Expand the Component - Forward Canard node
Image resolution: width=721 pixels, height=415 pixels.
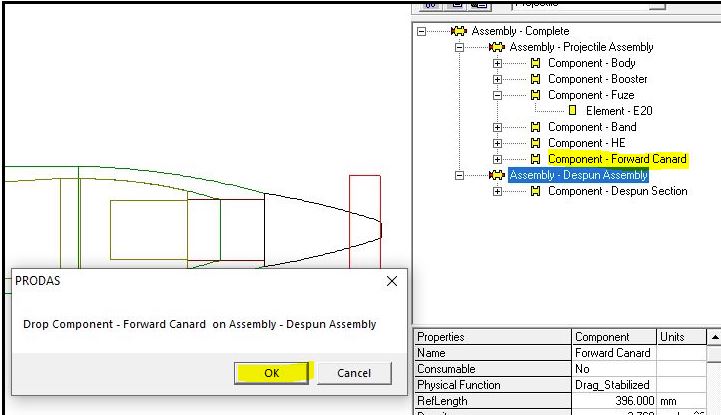[498, 159]
